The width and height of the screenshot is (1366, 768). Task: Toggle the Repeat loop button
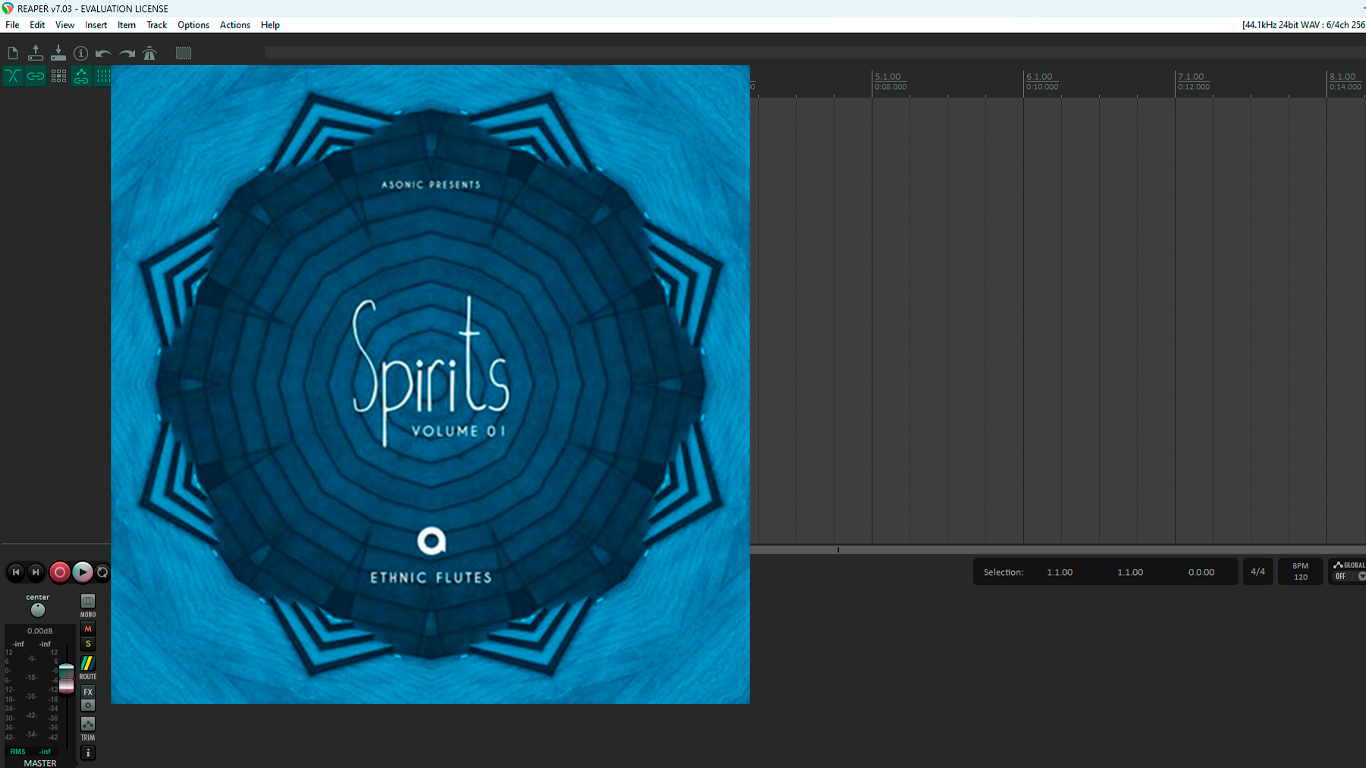[x=102, y=572]
